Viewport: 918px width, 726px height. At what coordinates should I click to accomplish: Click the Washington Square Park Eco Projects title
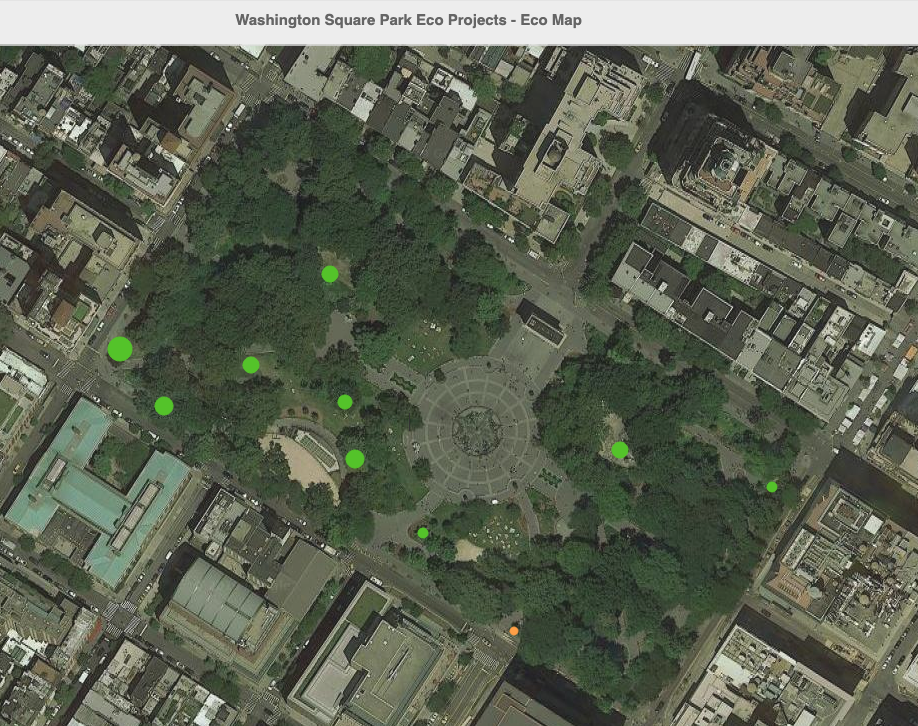click(409, 20)
